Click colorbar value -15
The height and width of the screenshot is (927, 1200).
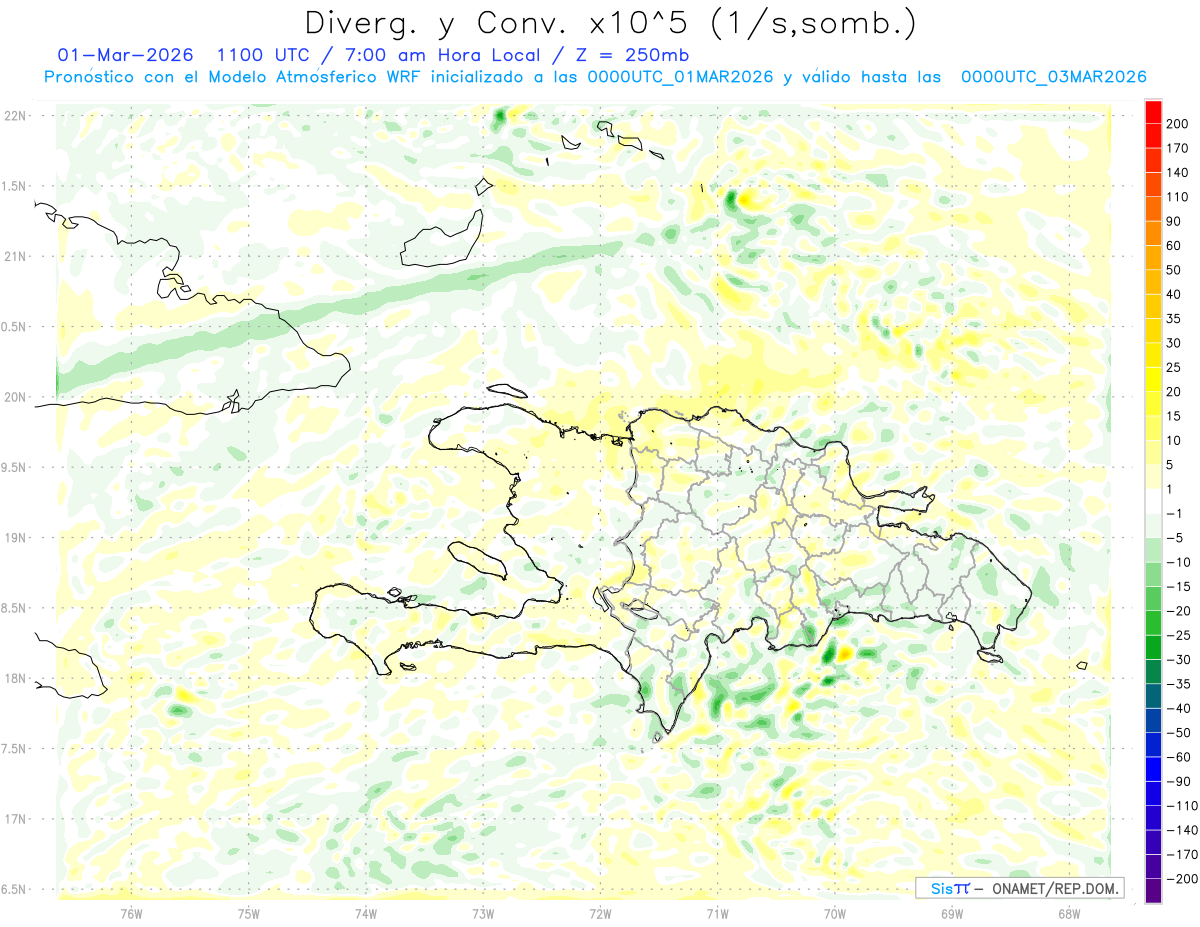[x=1179, y=587]
